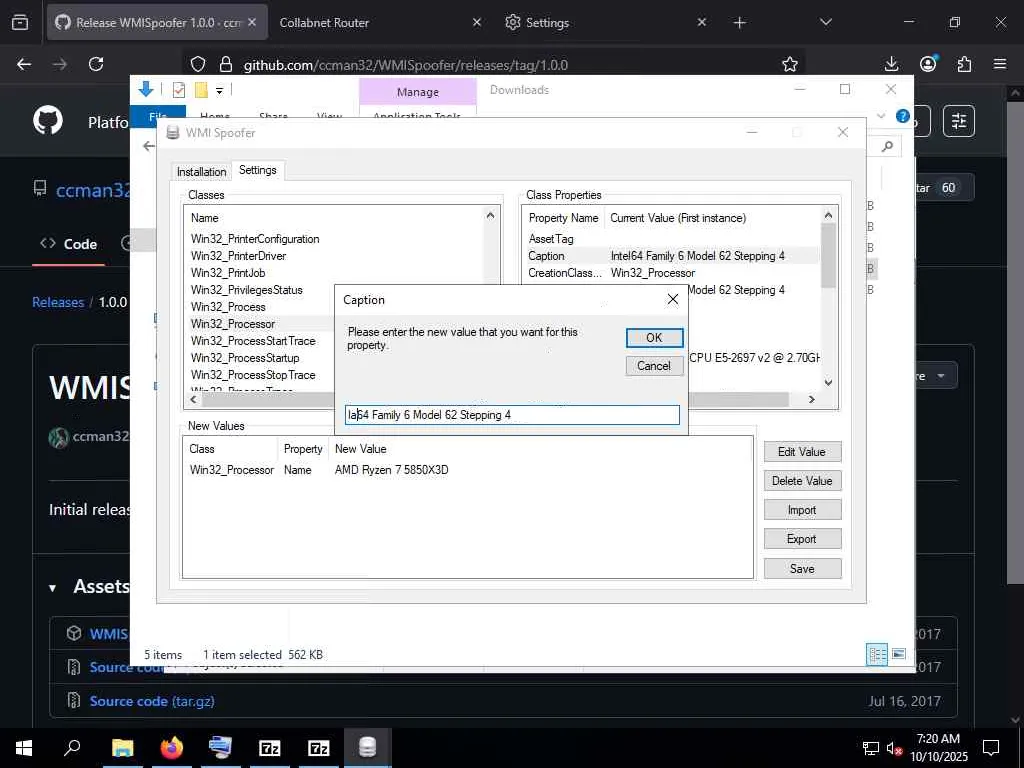1024x768 pixels.
Task: Select the Win32_PrintJob class
Action: 228,273
